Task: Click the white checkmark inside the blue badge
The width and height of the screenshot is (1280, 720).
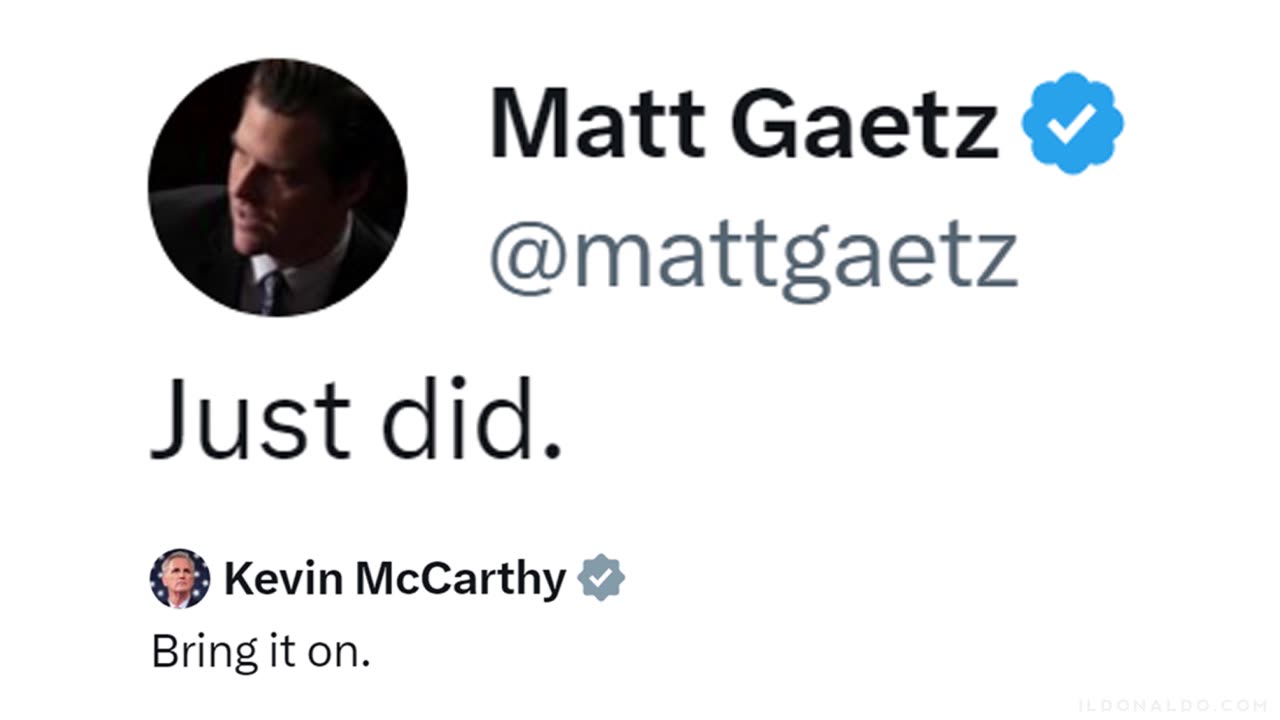Action: point(1072,123)
